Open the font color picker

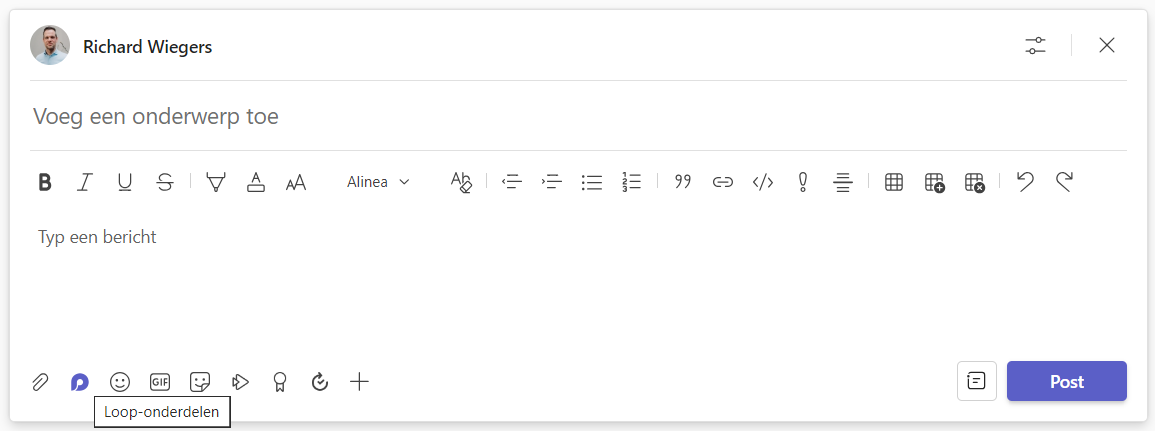(x=256, y=182)
